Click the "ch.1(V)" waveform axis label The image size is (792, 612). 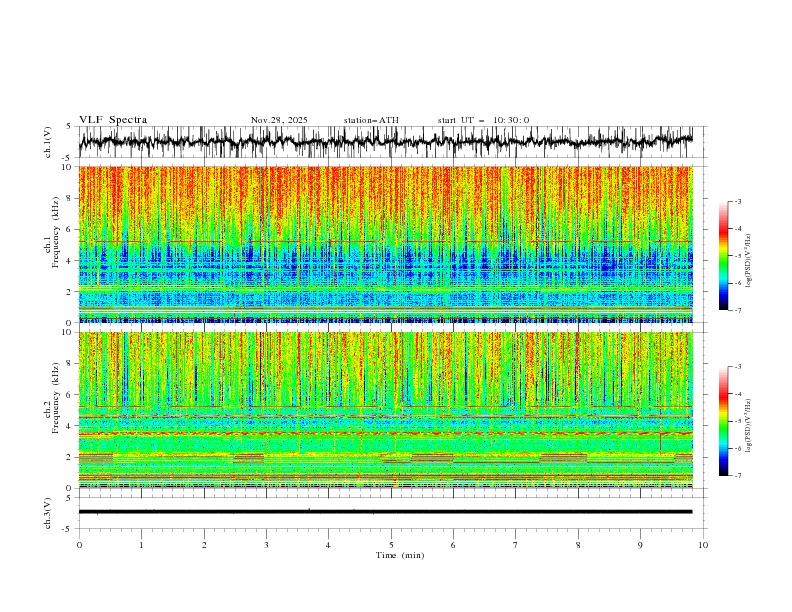point(48,142)
